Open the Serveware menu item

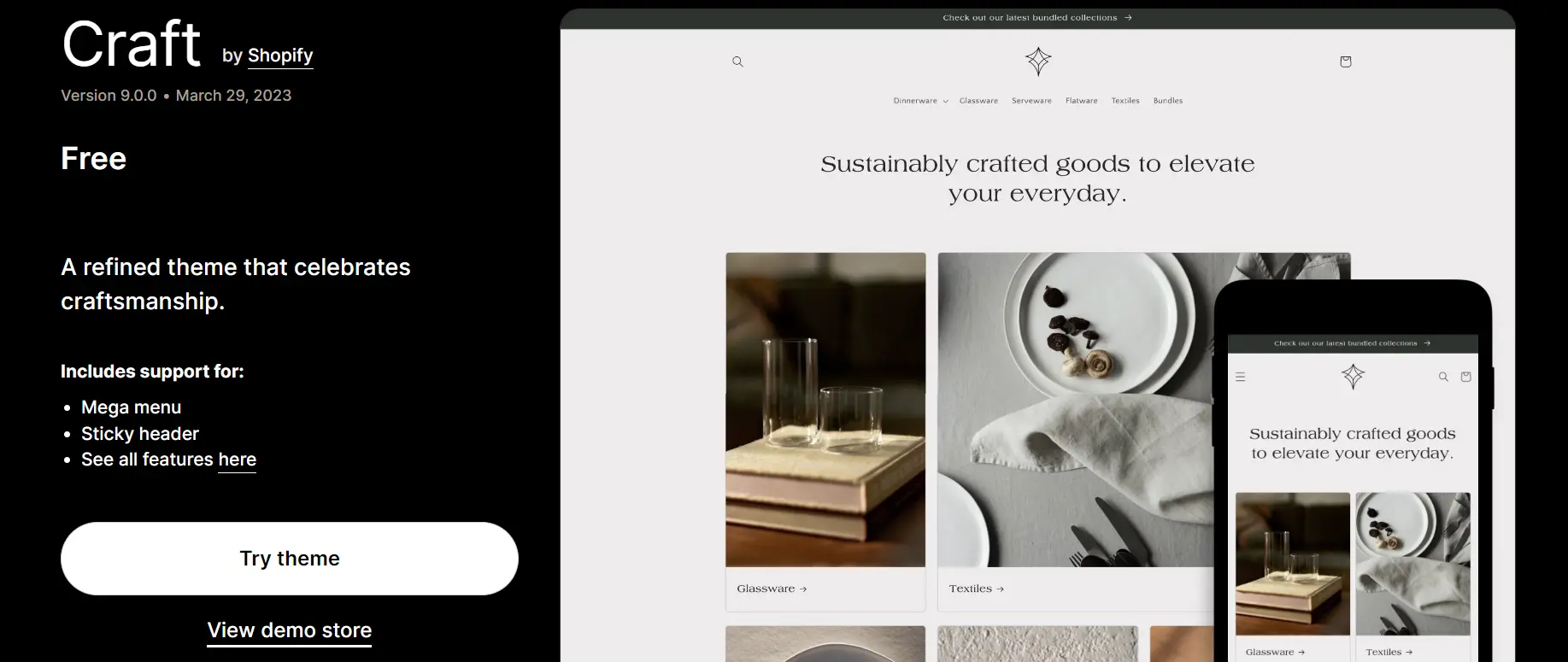coord(1031,101)
